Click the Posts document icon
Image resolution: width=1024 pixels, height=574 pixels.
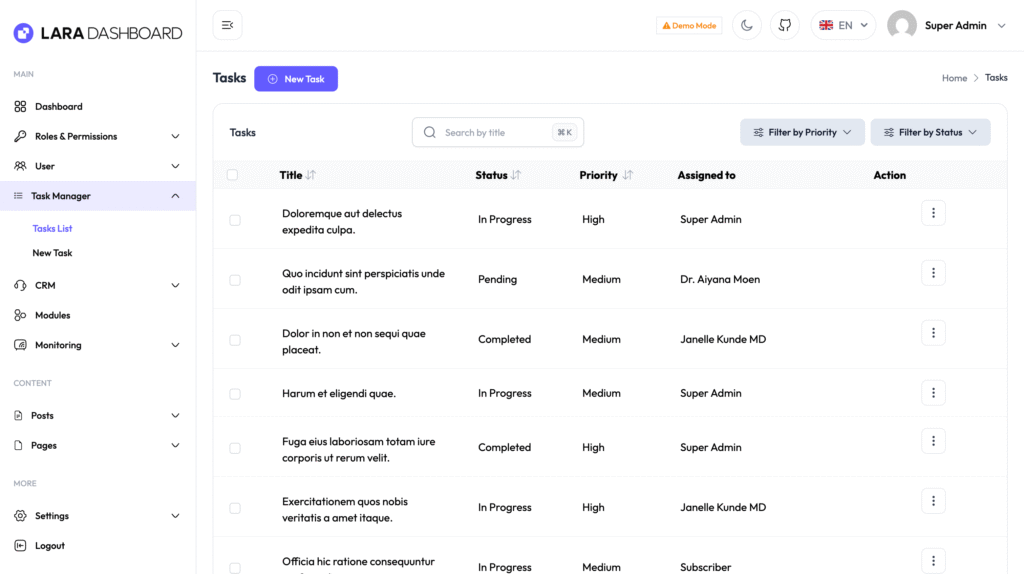tap(18, 415)
